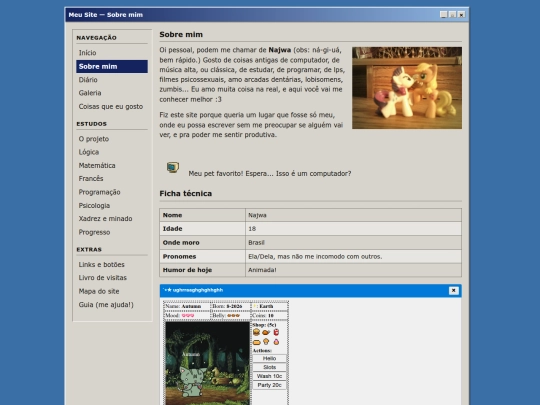Buy the pink cupcake shop item
Screen dimensions: 540x405
tap(276, 342)
